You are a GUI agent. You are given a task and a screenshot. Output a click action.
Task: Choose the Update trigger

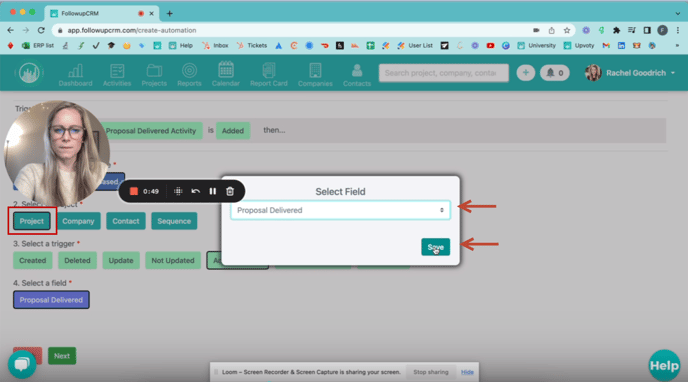click(x=121, y=261)
